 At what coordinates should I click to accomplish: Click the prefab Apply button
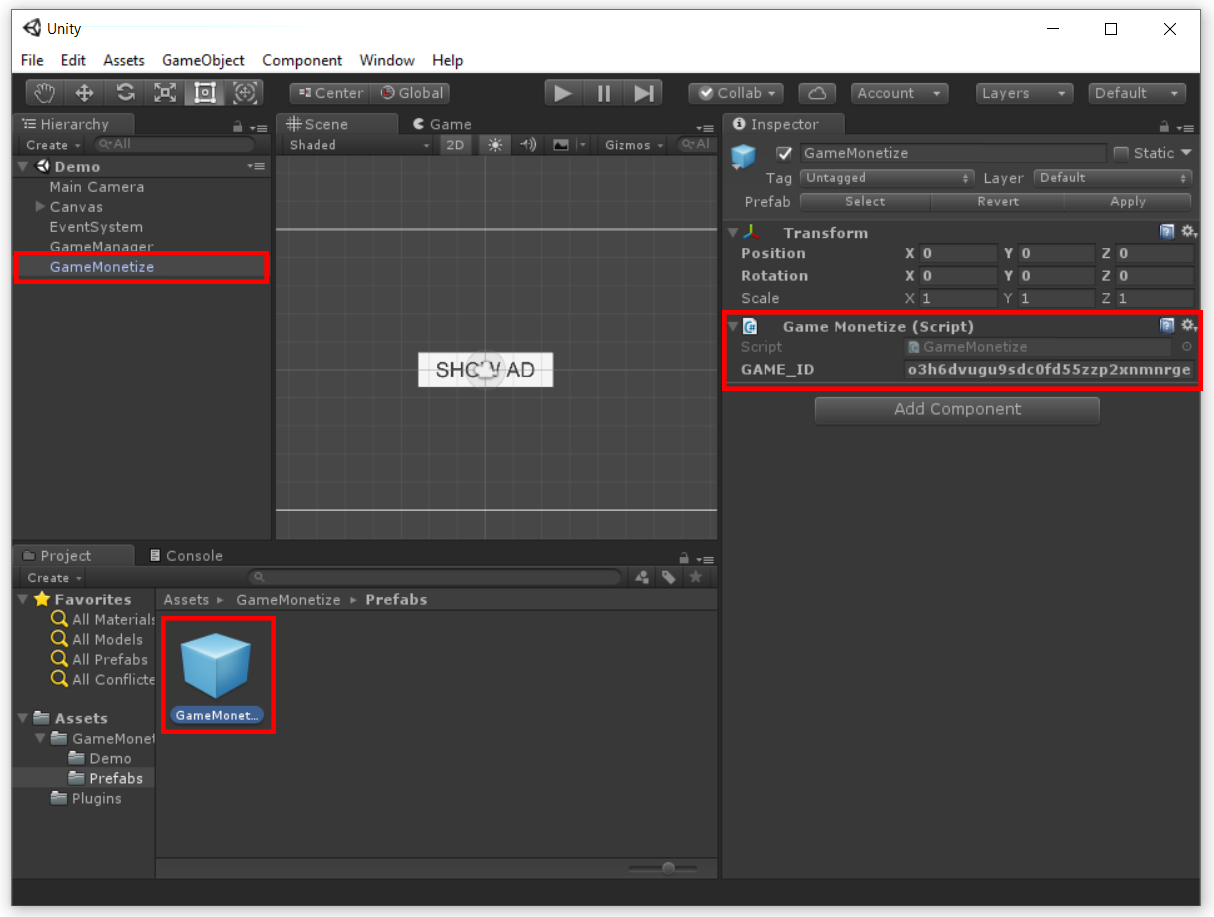tap(1128, 201)
